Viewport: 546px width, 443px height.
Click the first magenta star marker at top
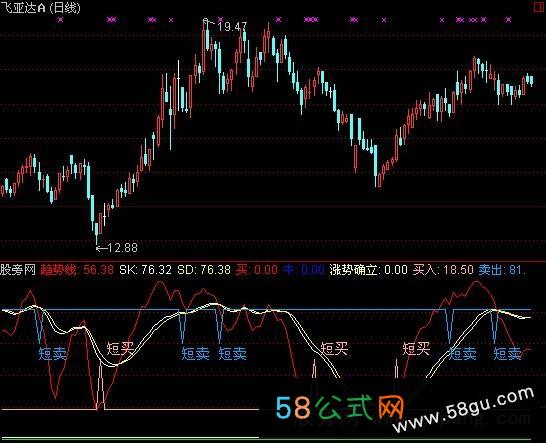tap(61, 20)
